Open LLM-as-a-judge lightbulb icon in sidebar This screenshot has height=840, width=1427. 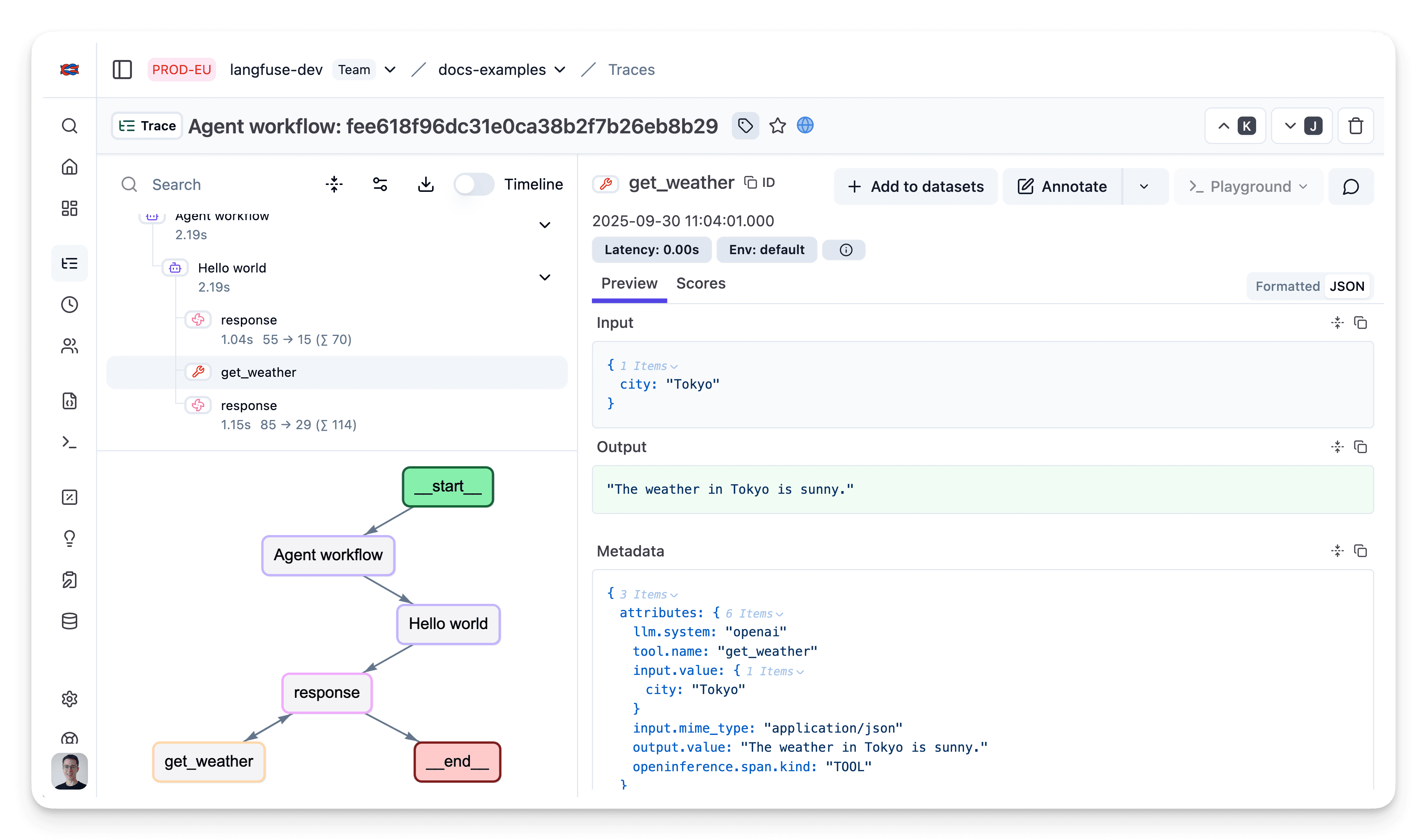tap(70, 538)
